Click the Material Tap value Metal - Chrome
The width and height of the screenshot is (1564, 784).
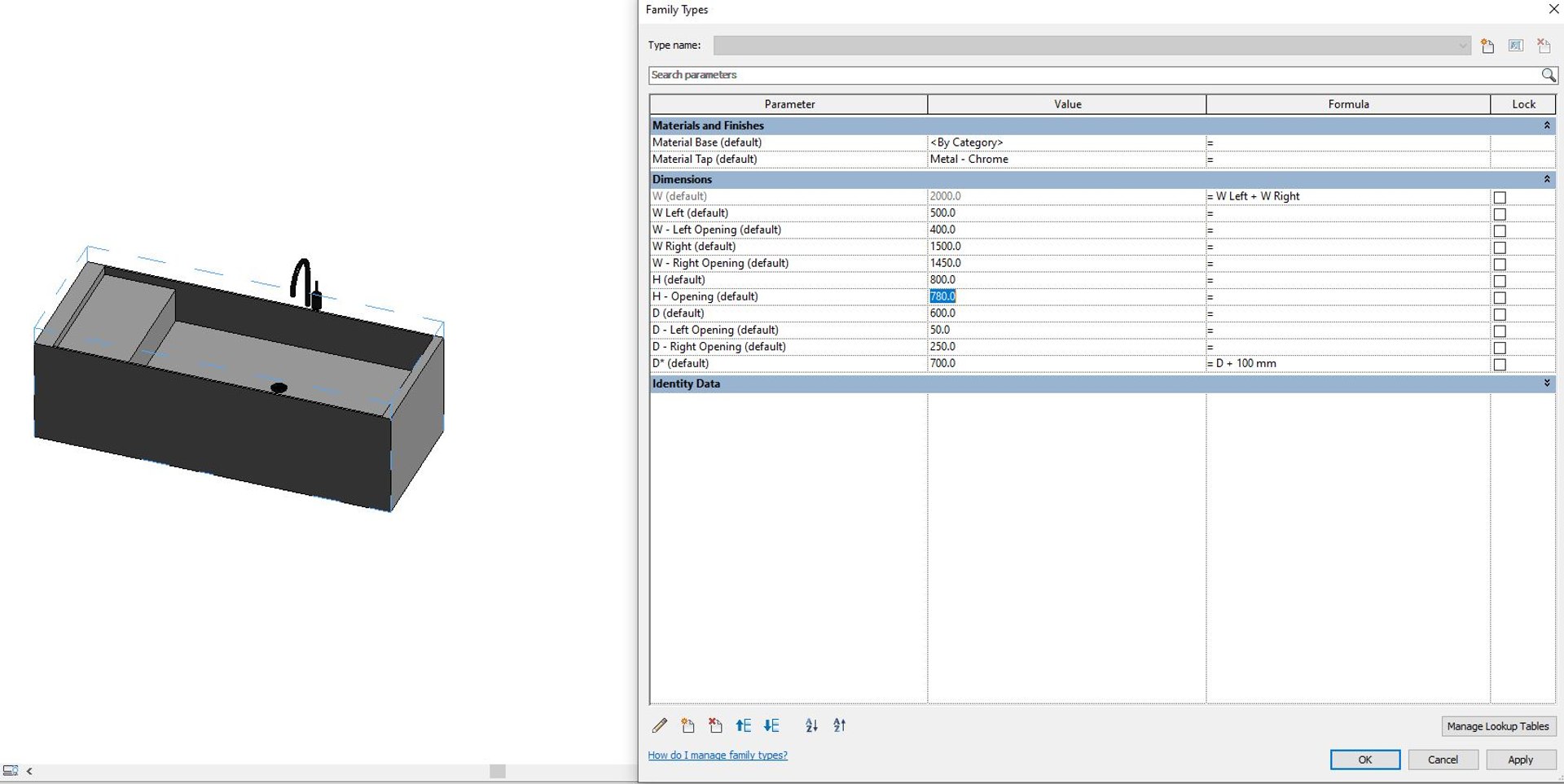pyautogui.click(x=969, y=160)
